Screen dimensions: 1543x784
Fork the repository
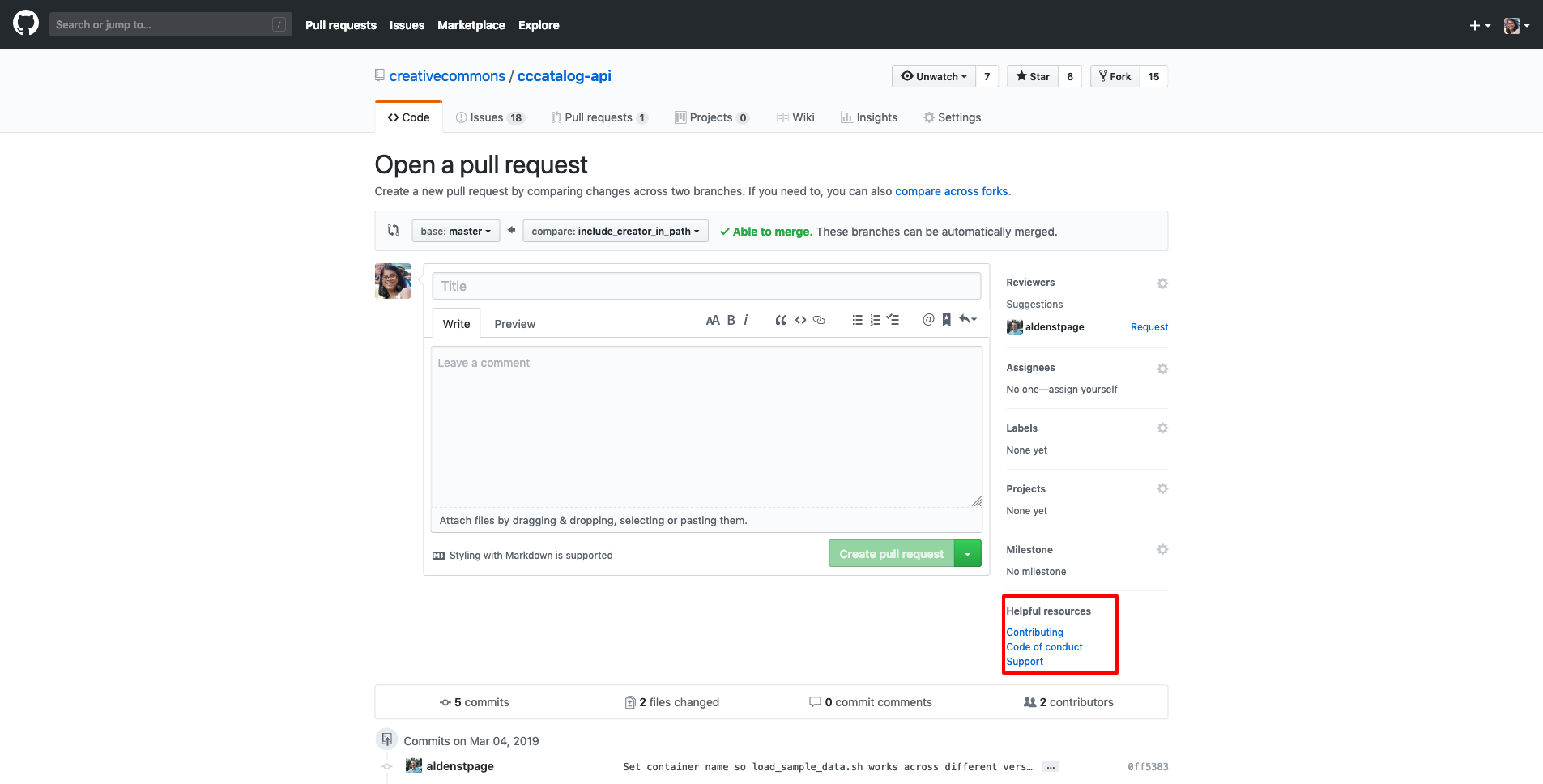pos(1115,76)
